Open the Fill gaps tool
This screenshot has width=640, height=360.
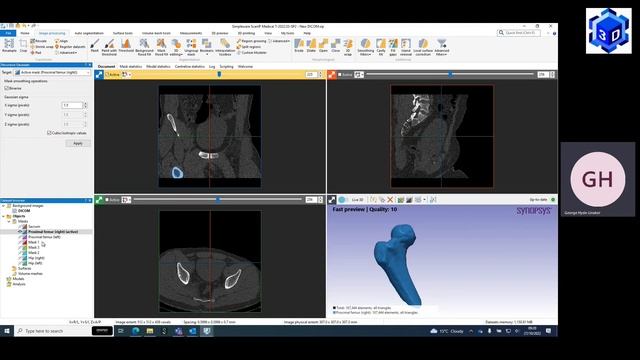[x=393, y=47]
